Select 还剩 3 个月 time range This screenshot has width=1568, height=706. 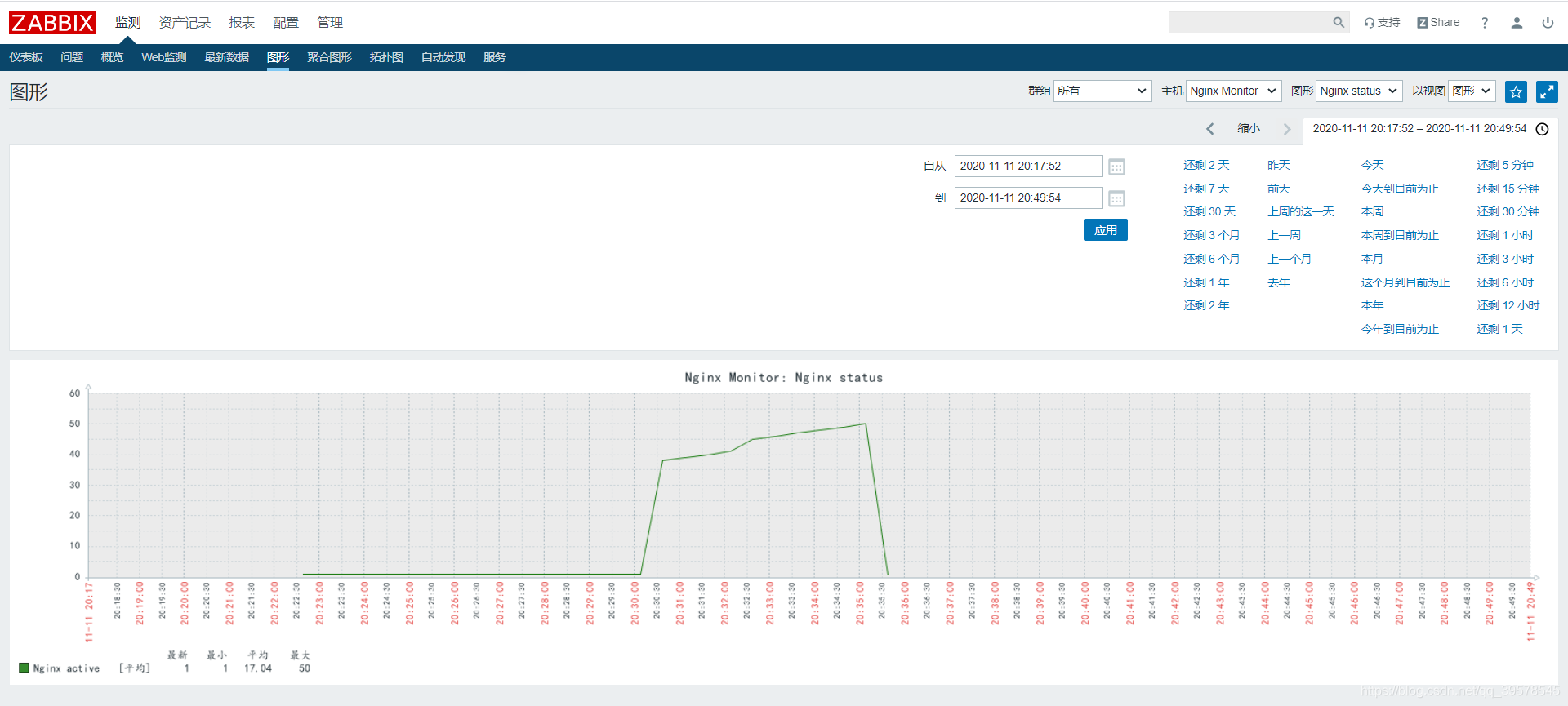pyautogui.click(x=1212, y=235)
